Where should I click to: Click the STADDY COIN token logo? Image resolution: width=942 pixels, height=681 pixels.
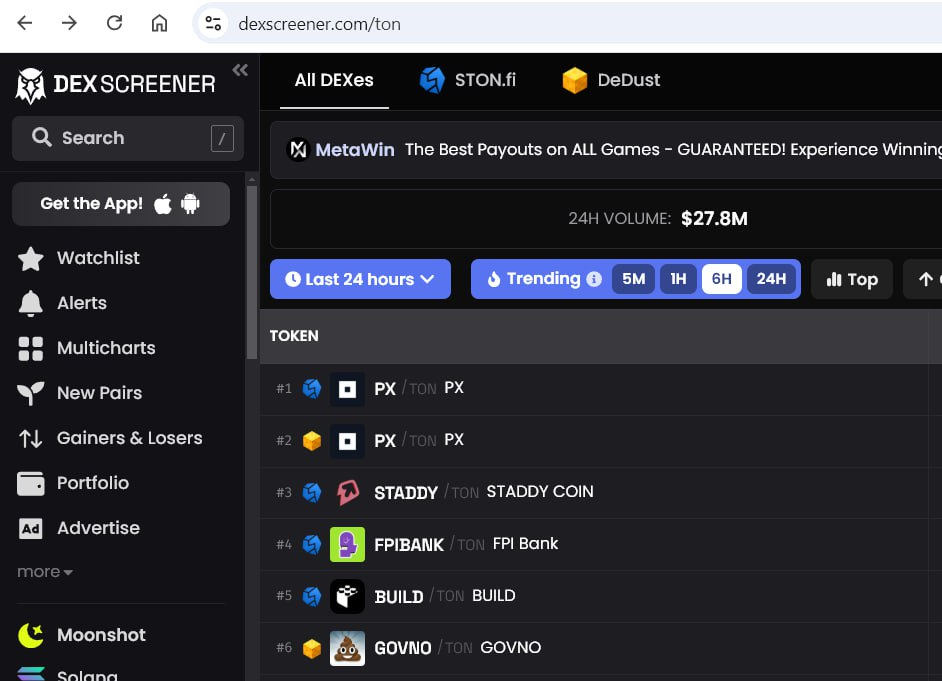tap(347, 493)
